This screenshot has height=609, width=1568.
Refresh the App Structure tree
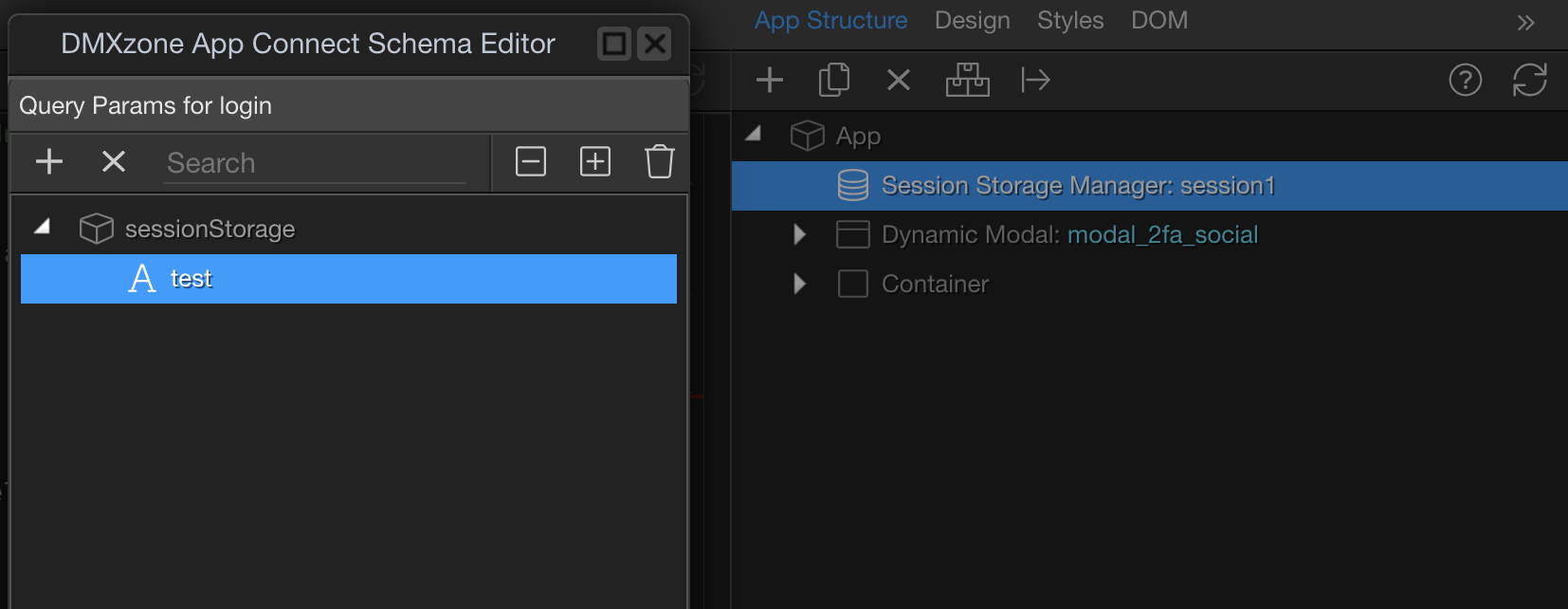1529,81
